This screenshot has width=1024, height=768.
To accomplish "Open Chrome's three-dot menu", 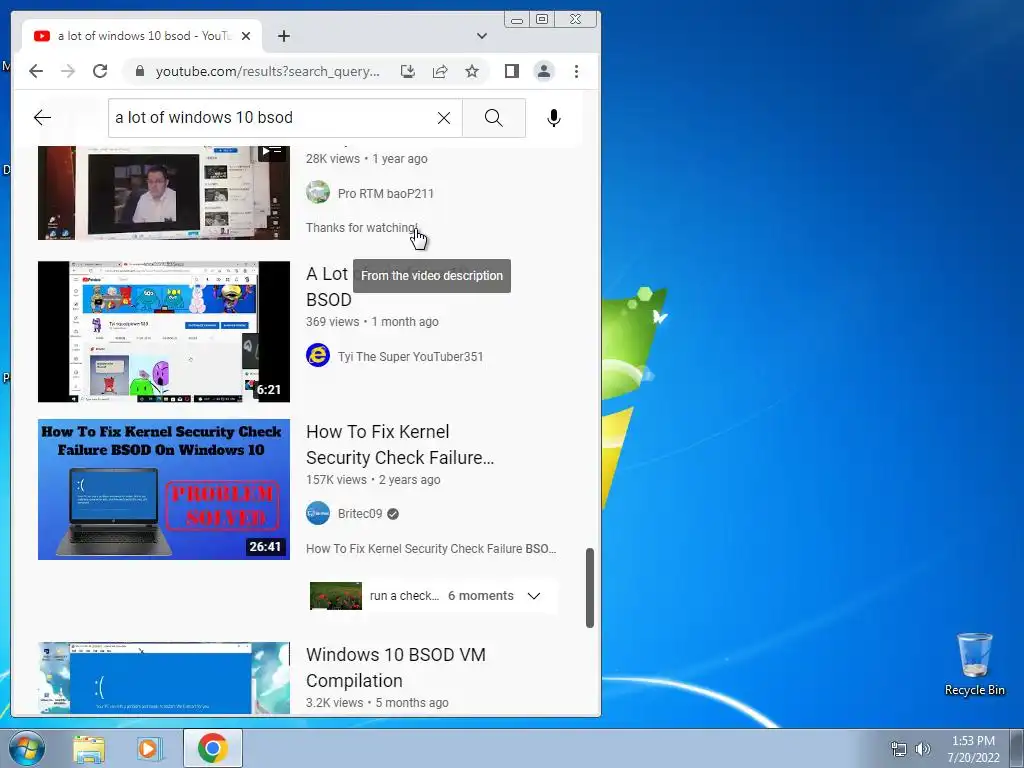I will 576,71.
